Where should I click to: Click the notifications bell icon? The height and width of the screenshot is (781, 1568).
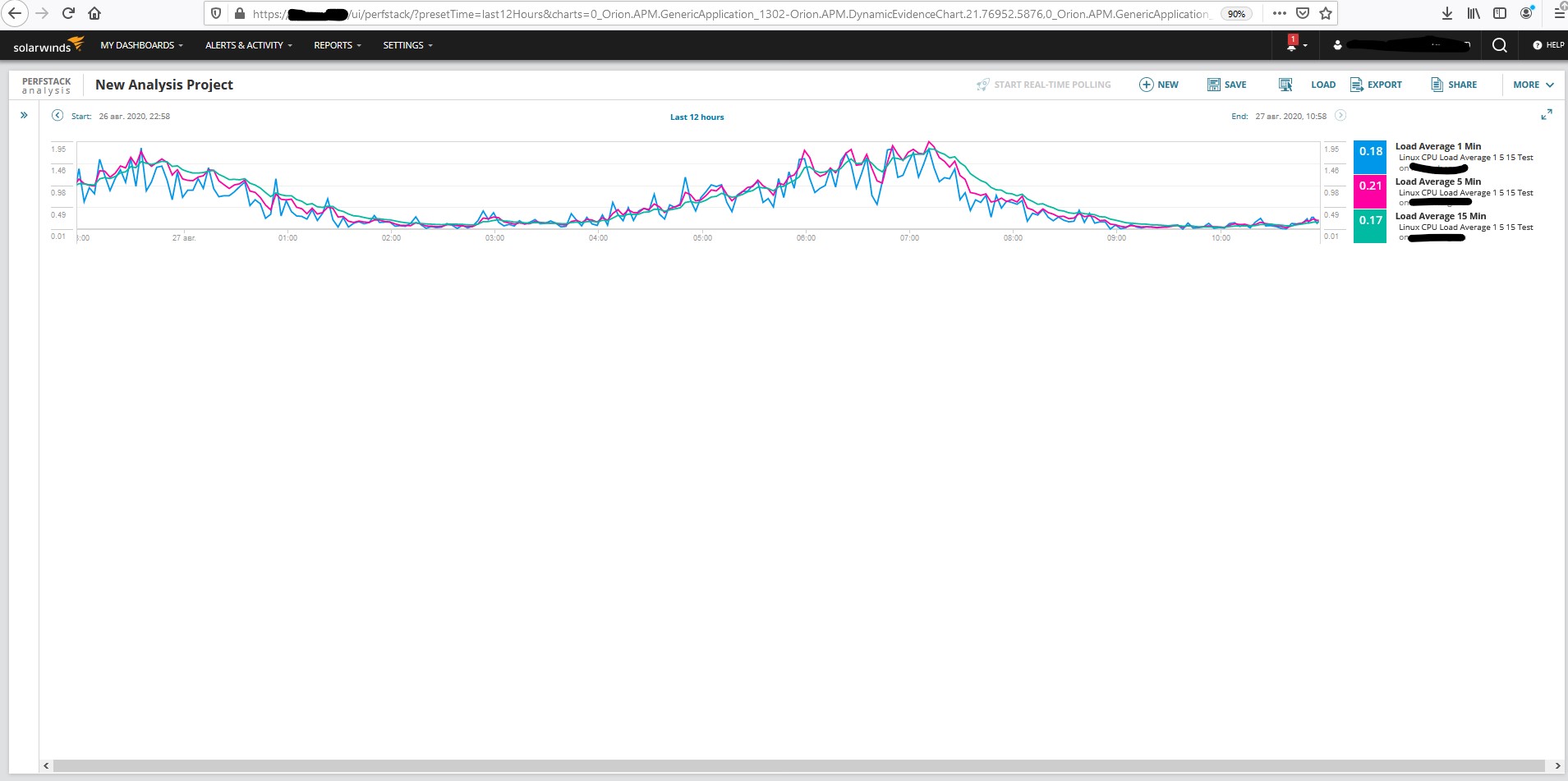click(x=1292, y=44)
